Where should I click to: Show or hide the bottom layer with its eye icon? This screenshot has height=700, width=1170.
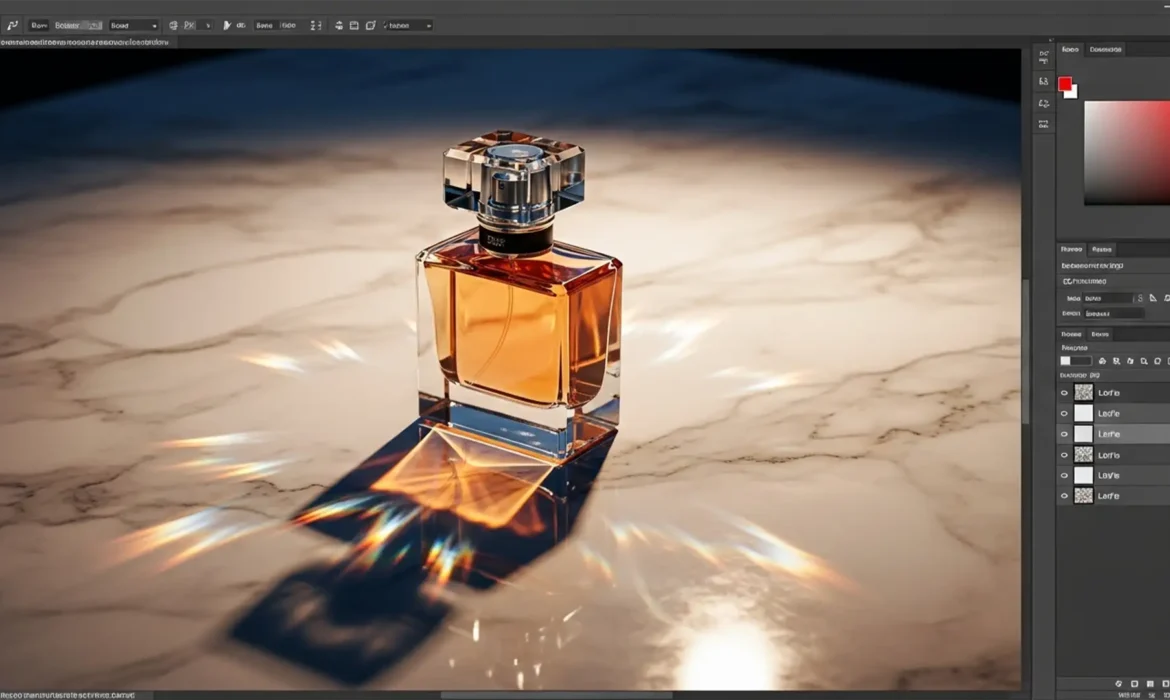point(1065,495)
